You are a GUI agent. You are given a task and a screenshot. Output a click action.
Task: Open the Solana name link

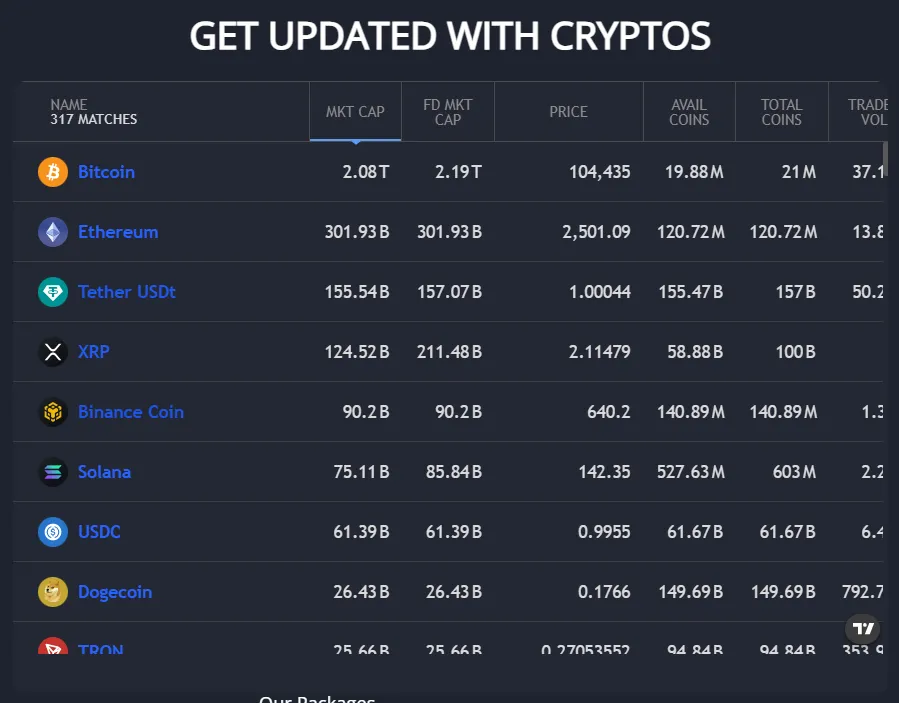tap(104, 472)
